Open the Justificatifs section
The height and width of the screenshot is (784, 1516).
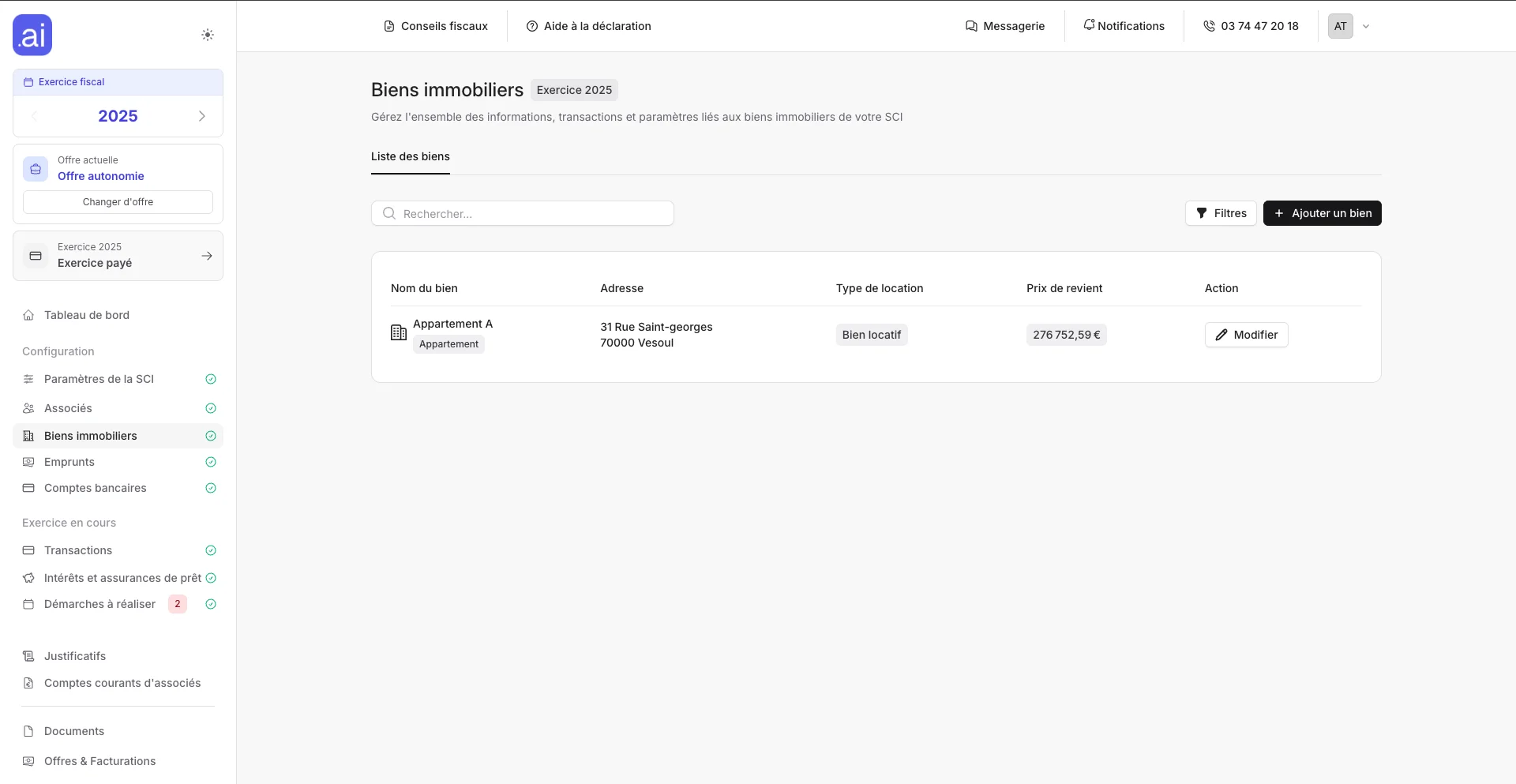pyautogui.click(x=75, y=656)
